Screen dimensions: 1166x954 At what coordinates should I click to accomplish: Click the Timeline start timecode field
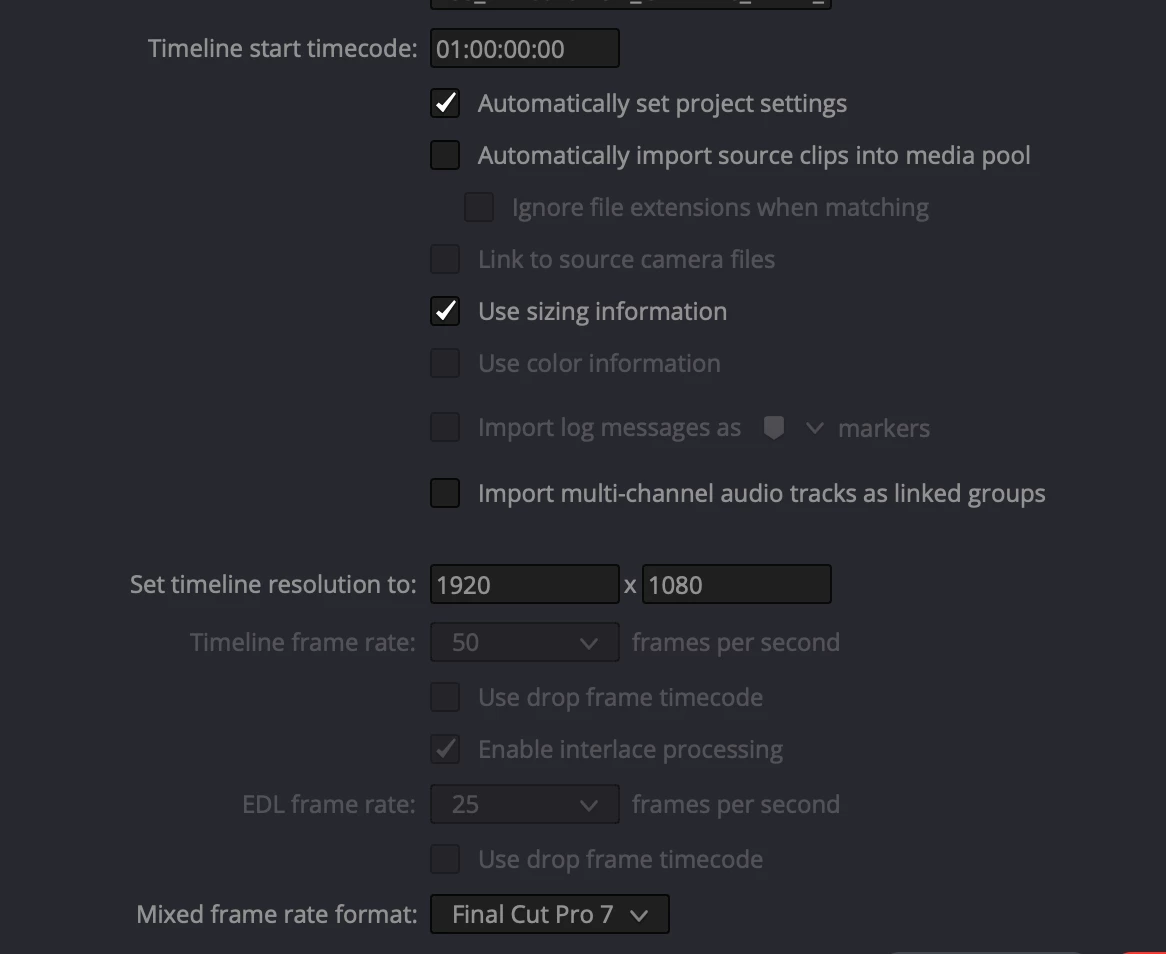pos(524,49)
